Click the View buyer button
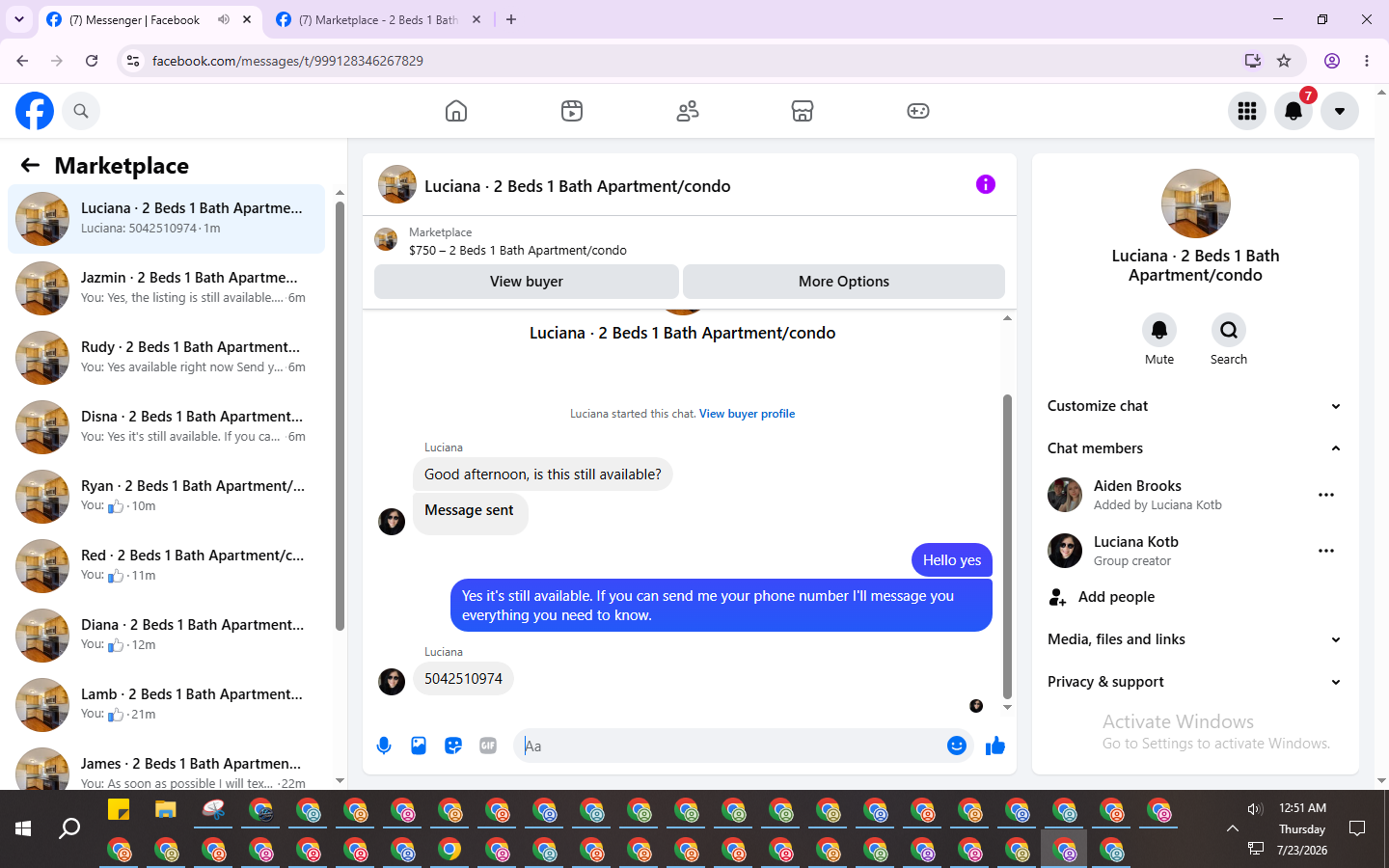This screenshot has height=868, width=1389. tap(527, 282)
